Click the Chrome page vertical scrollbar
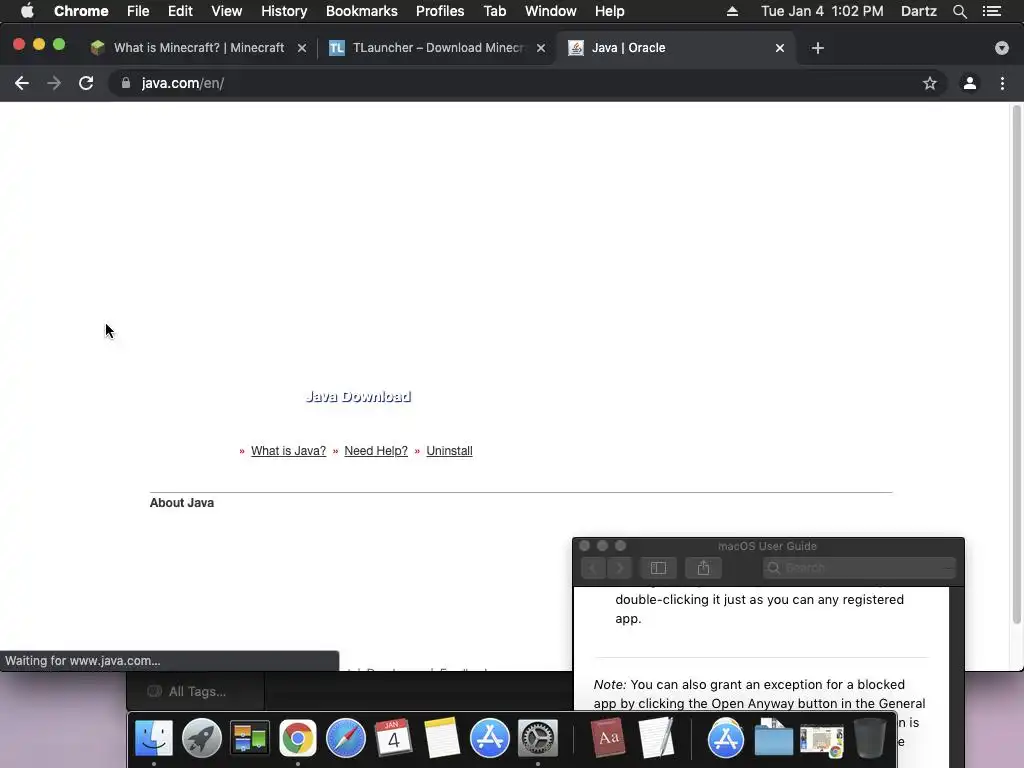Screen dimensions: 1024x768 tap(1016, 364)
